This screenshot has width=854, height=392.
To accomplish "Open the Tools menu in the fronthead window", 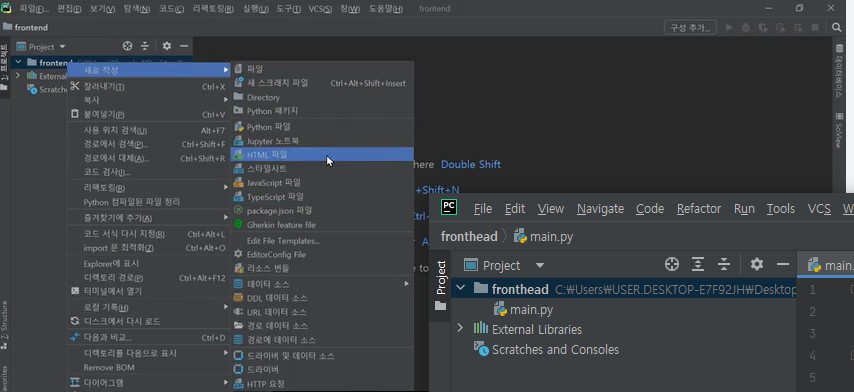I will point(781,209).
